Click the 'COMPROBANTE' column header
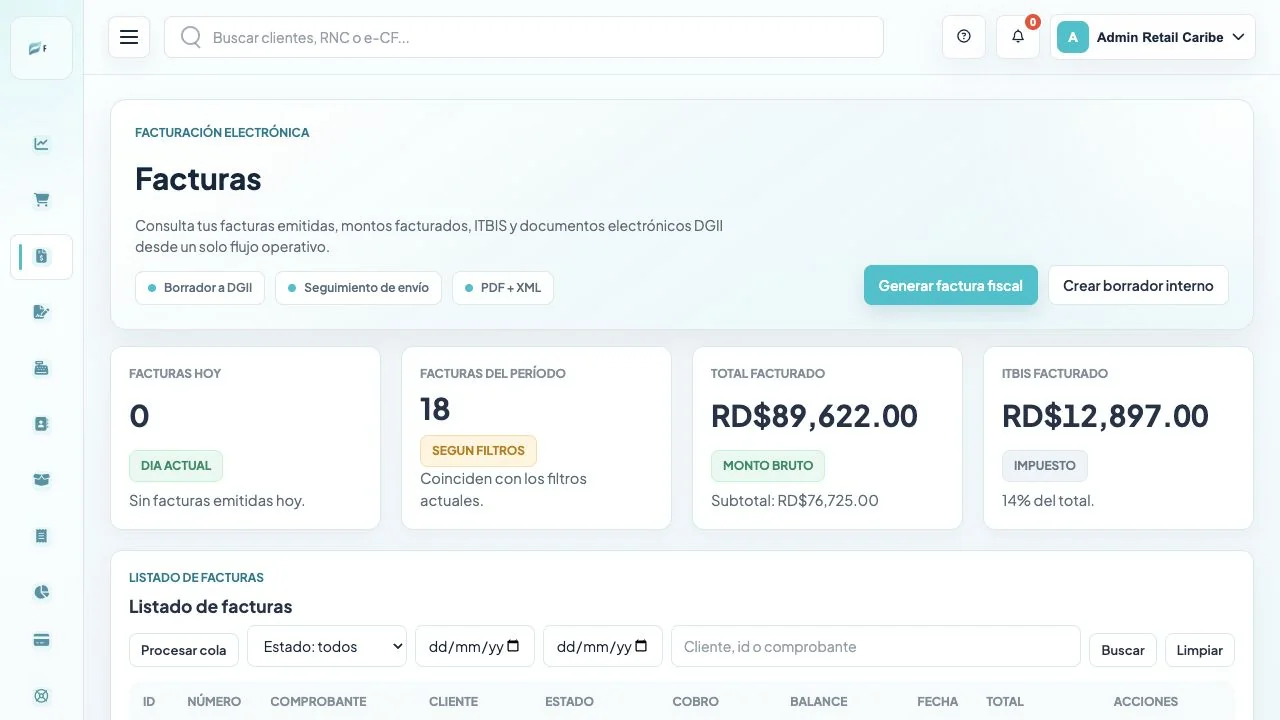1280x720 pixels. [x=318, y=702]
